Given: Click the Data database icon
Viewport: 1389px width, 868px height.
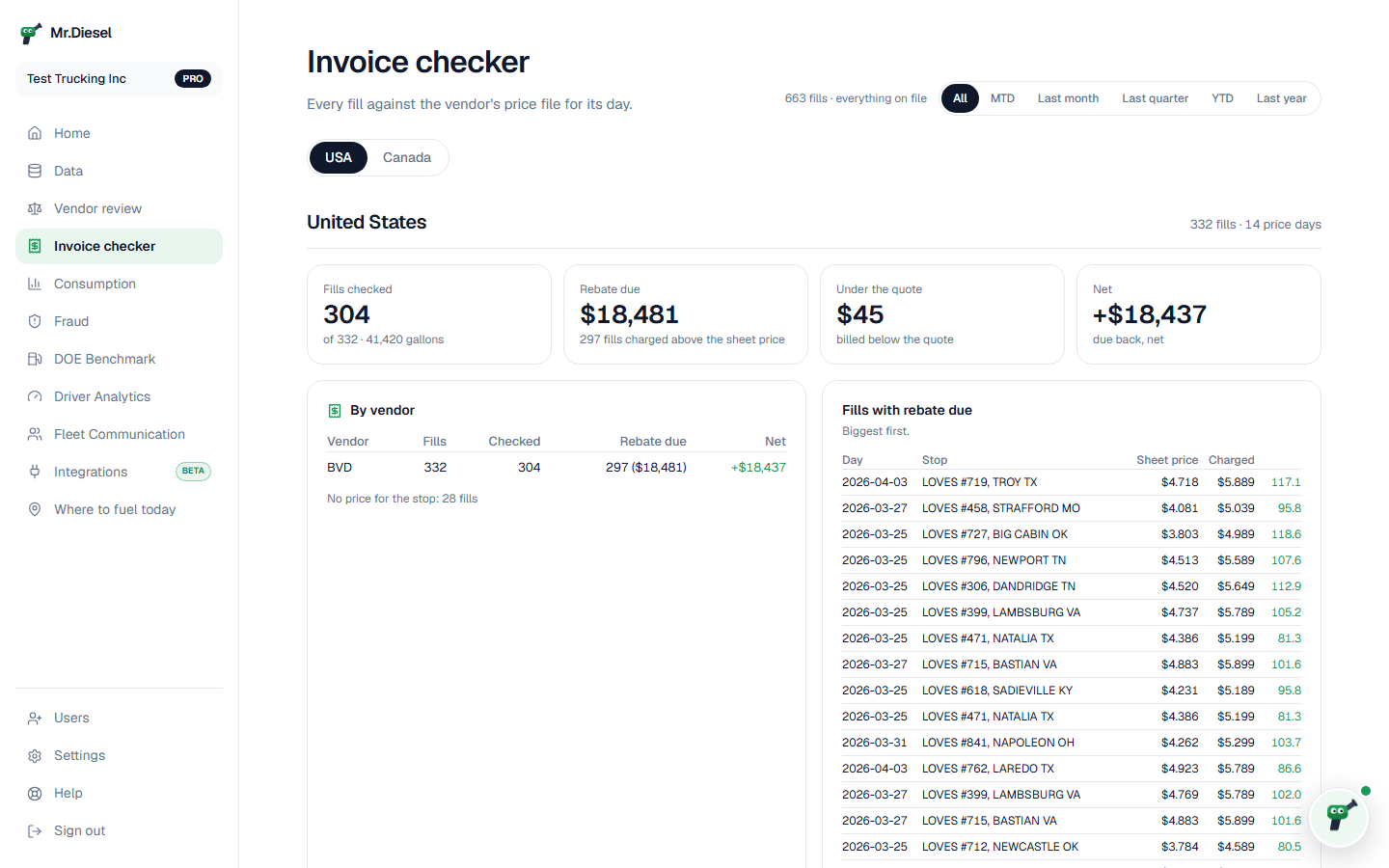Looking at the screenshot, I should click(x=35, y=171).
